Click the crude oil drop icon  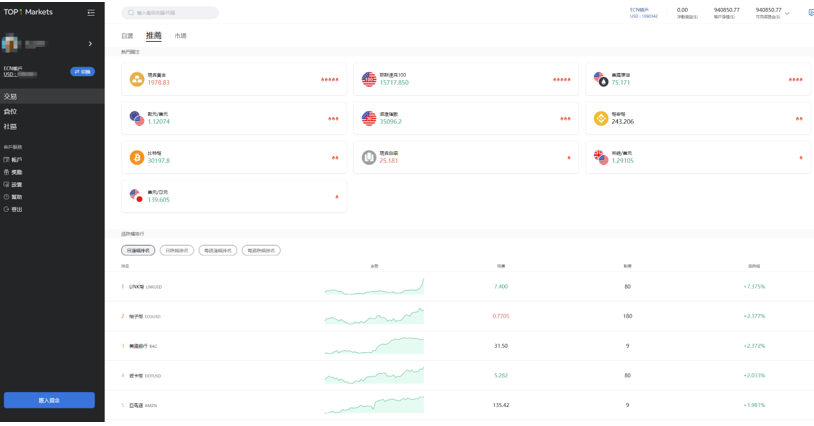[601, 79]
